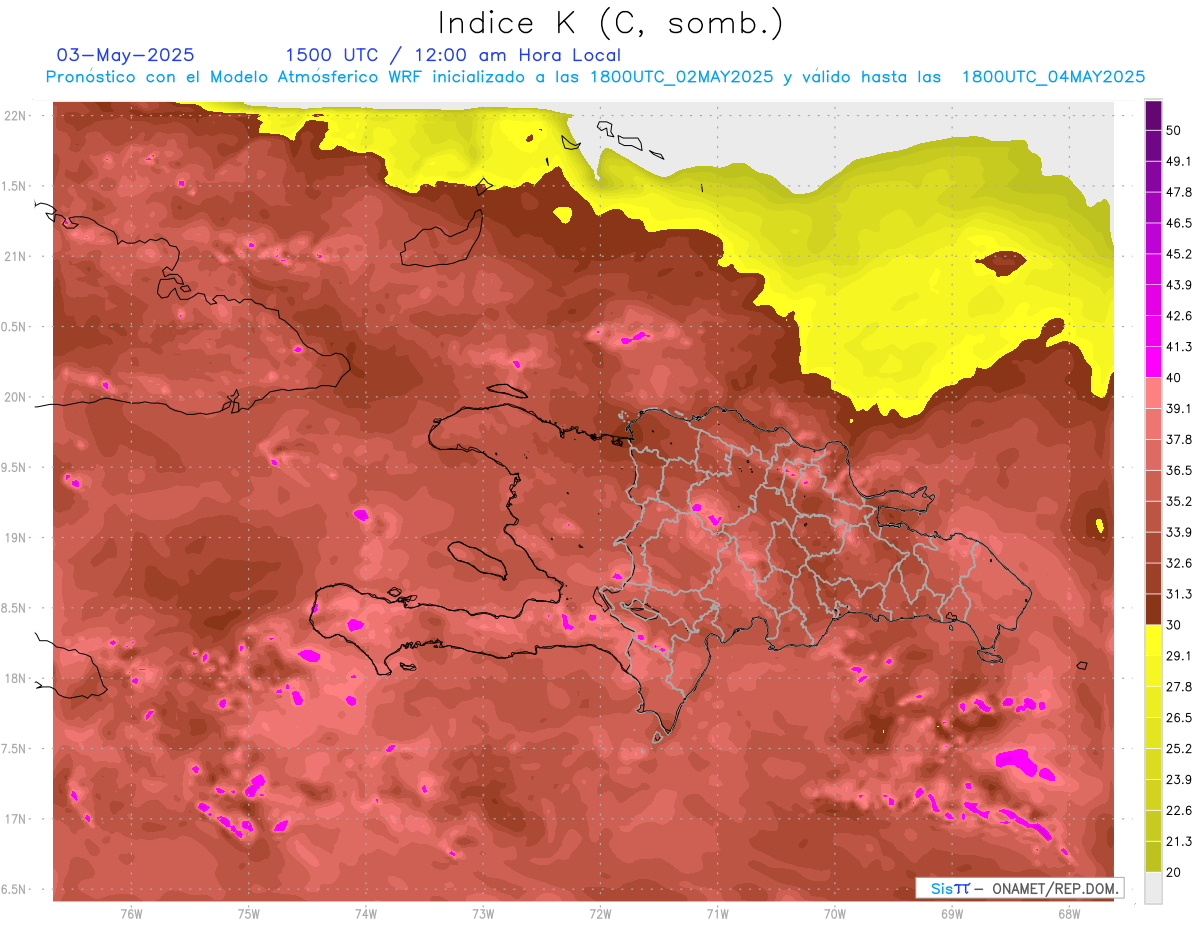Click the '31.3' colorbar value

(x=1179, y=594)
